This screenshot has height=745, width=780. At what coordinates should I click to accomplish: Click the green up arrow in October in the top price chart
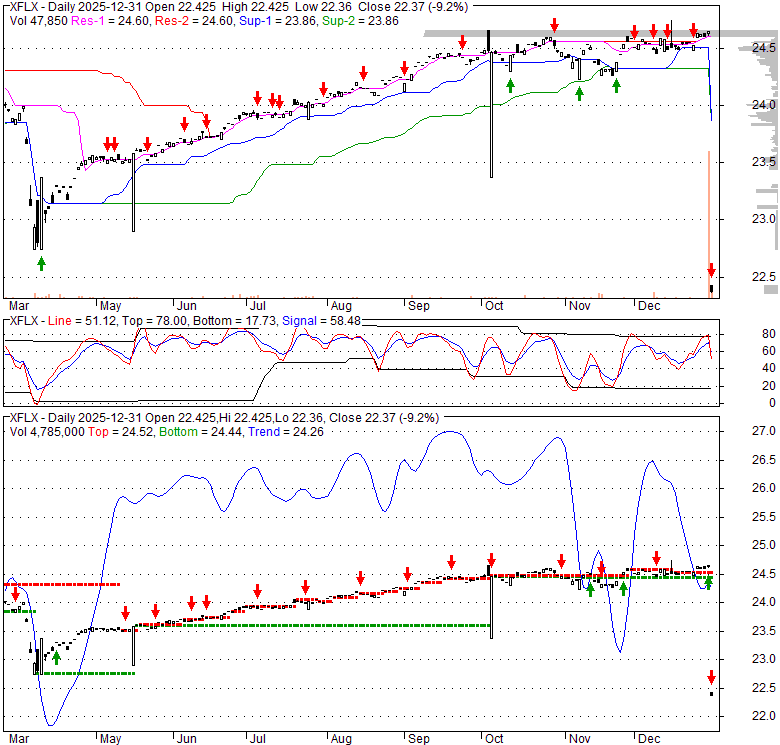(x=510, y=85)
